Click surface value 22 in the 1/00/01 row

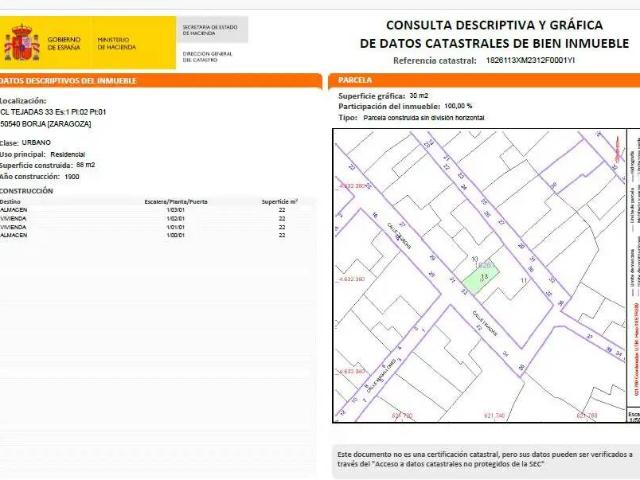click(282, 236)
